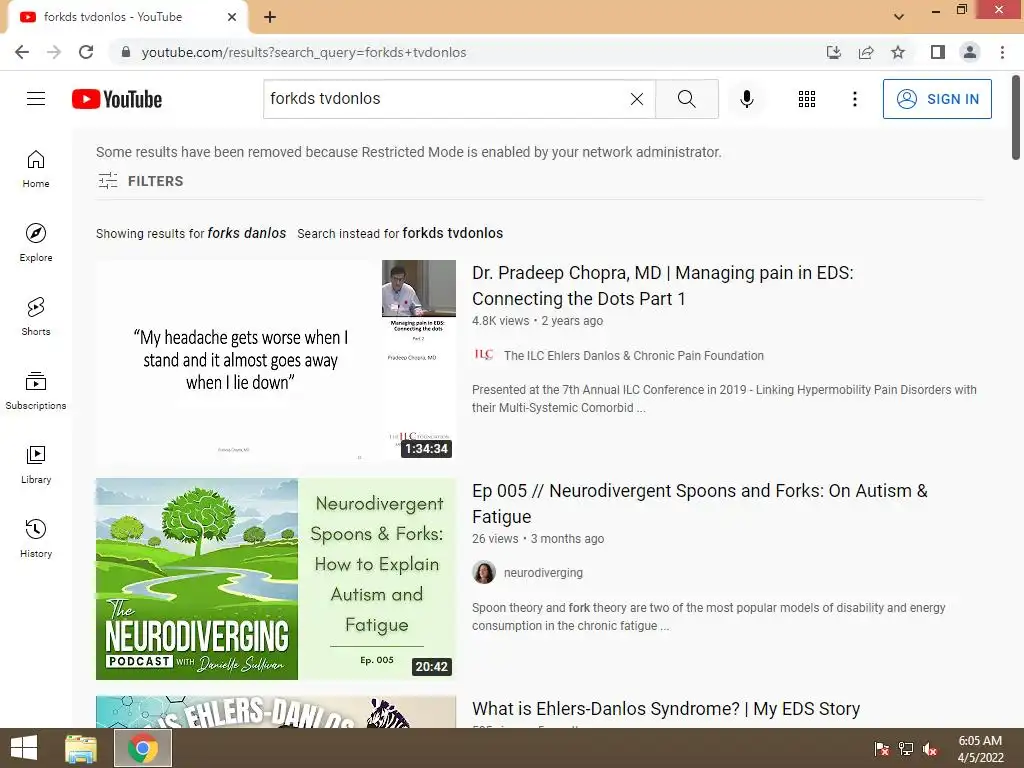Clear the search query with the X
This screenshot has height=768, width=1024.
637,99
